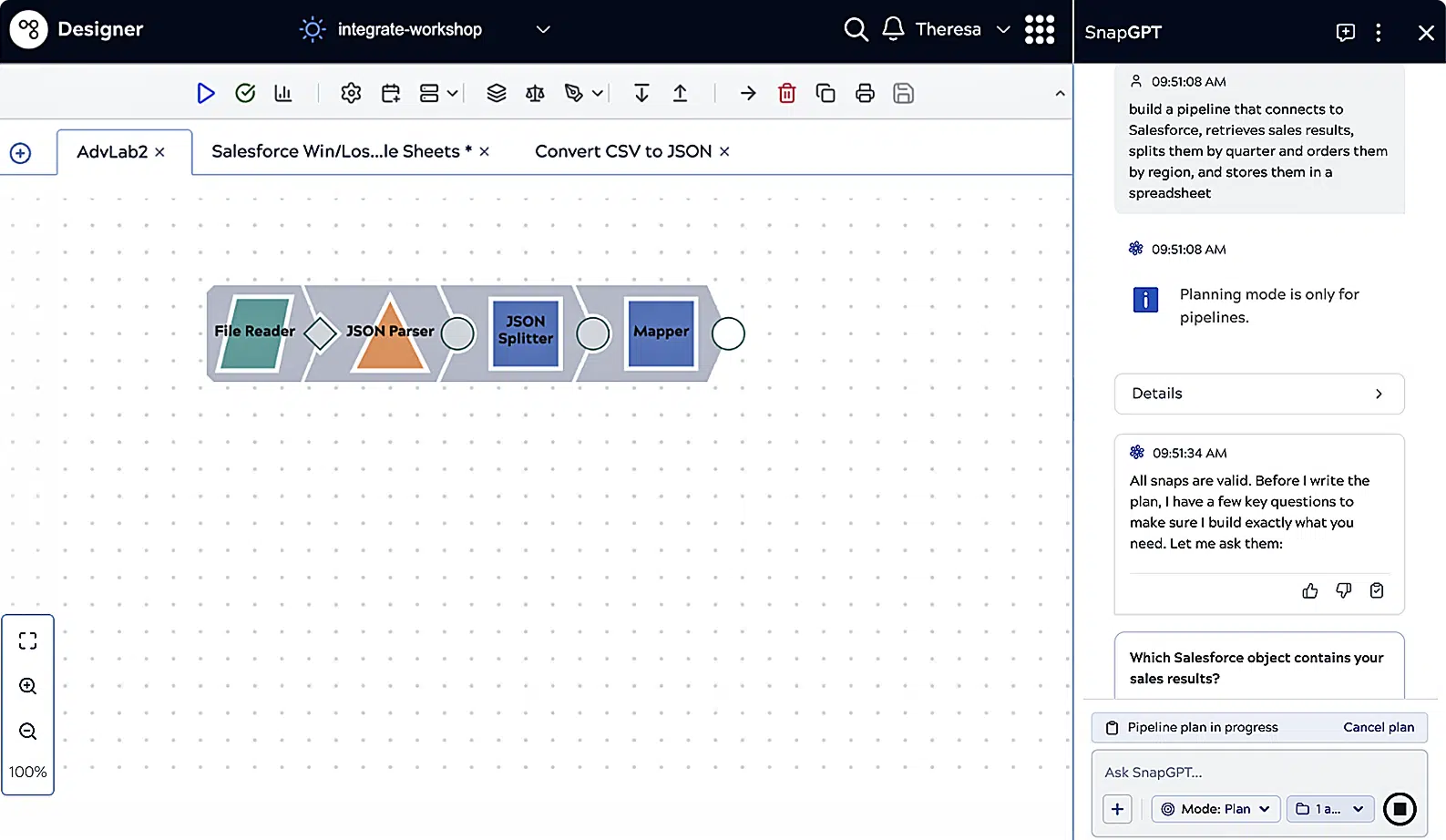Close the Salesforce Win/Los tab
Viewport: 1446px width, 840px height.
(x=485, y=152)
